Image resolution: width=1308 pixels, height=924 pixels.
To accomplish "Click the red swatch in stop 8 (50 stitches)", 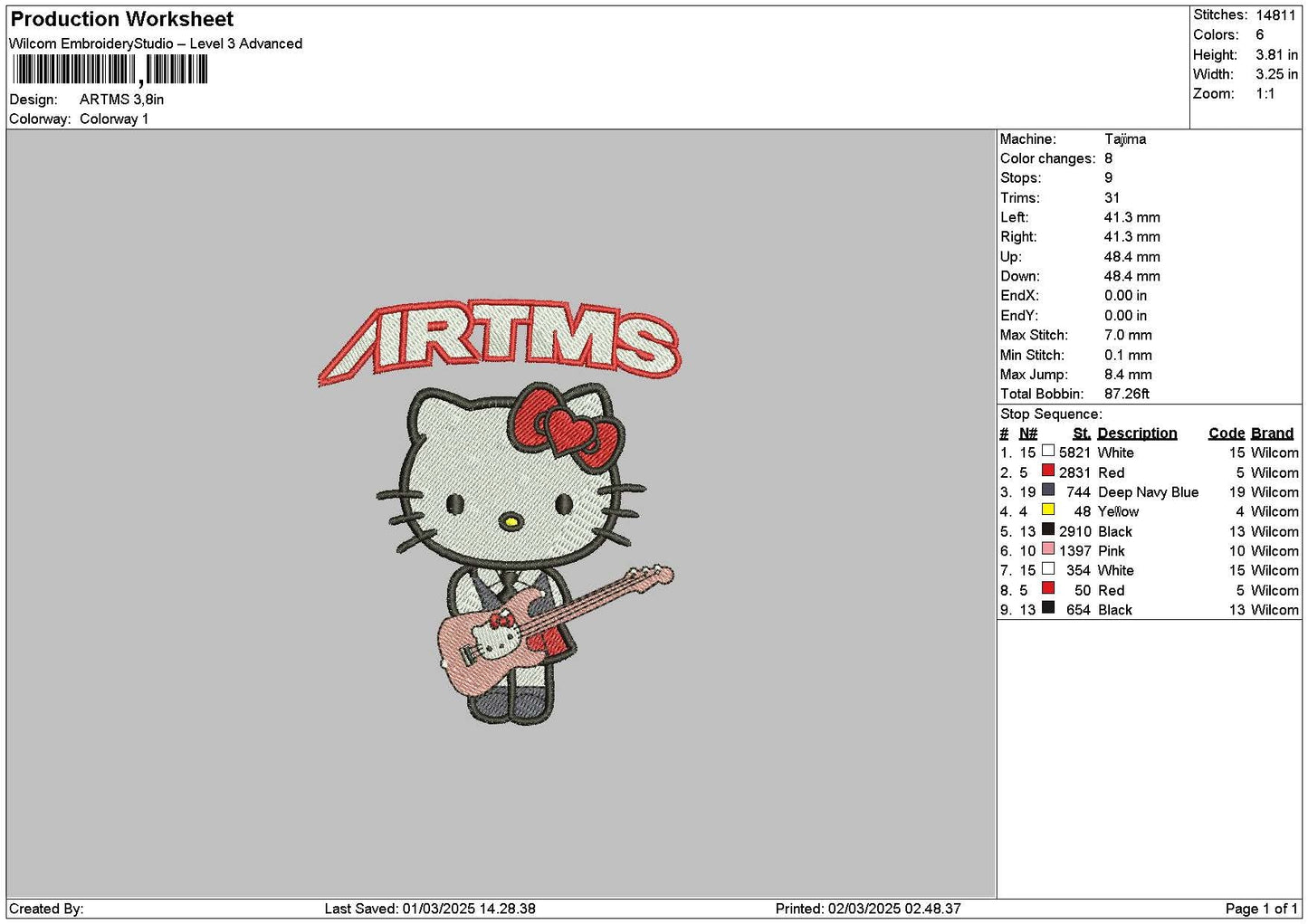I will pos(1048,588).
